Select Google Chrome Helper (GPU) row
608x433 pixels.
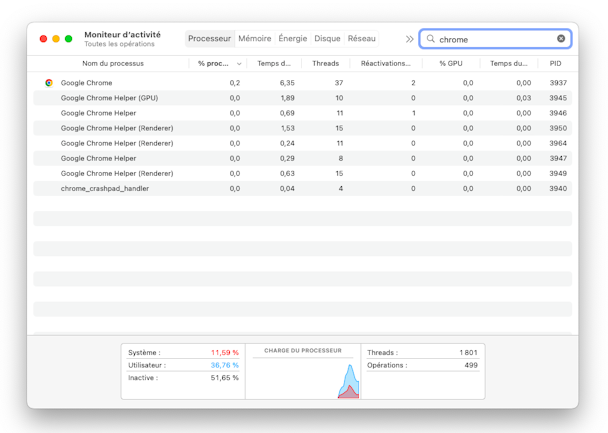coord(302,98)
